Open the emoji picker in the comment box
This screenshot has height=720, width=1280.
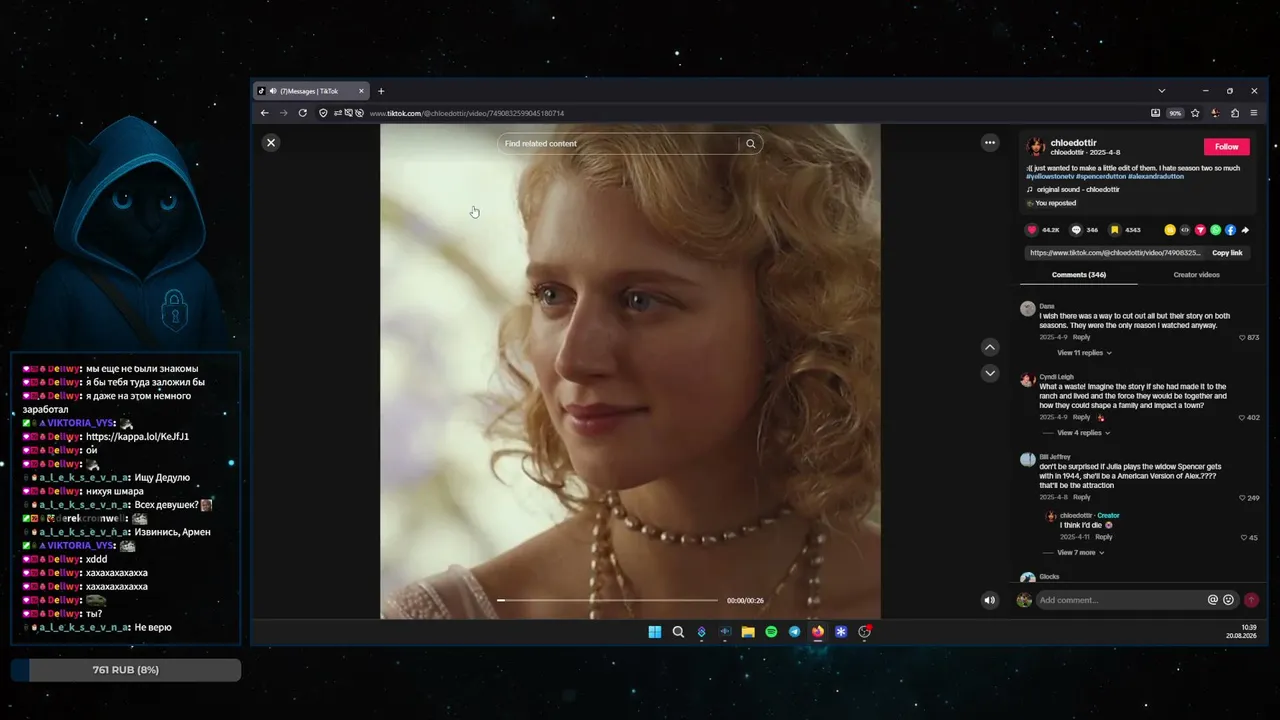(1229, 600)
